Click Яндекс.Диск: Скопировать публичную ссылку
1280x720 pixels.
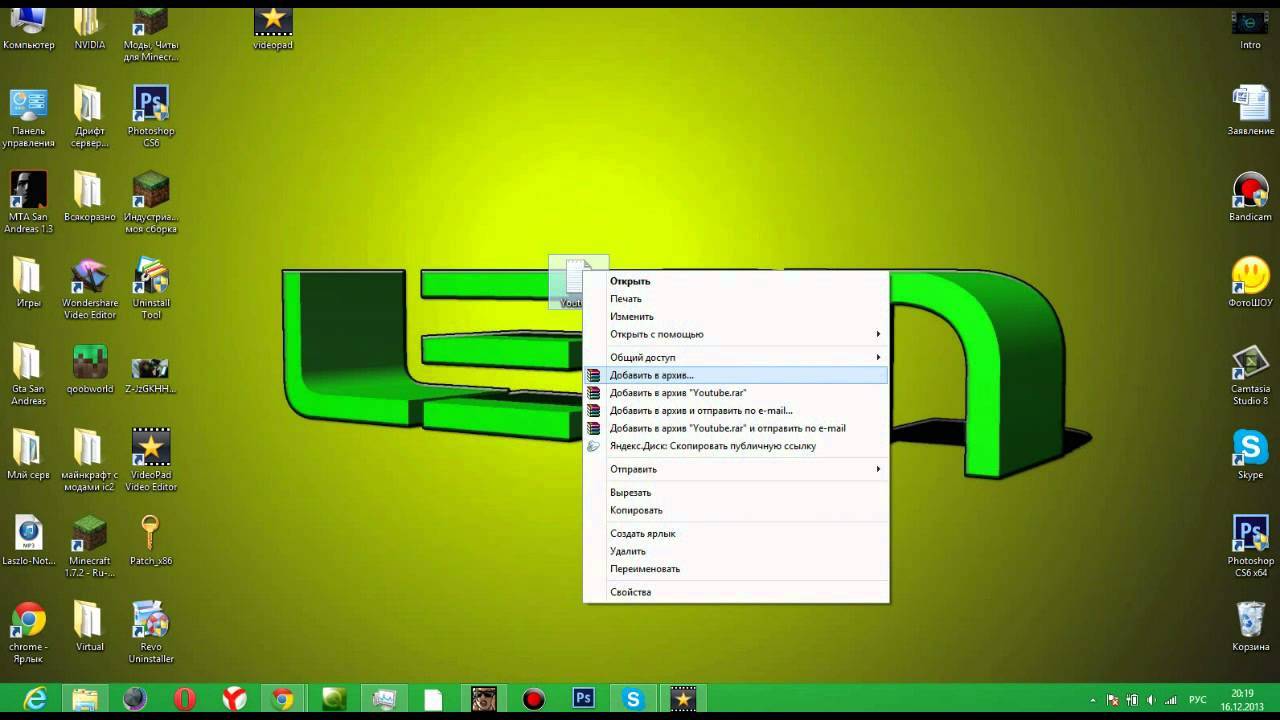point(736,446)
